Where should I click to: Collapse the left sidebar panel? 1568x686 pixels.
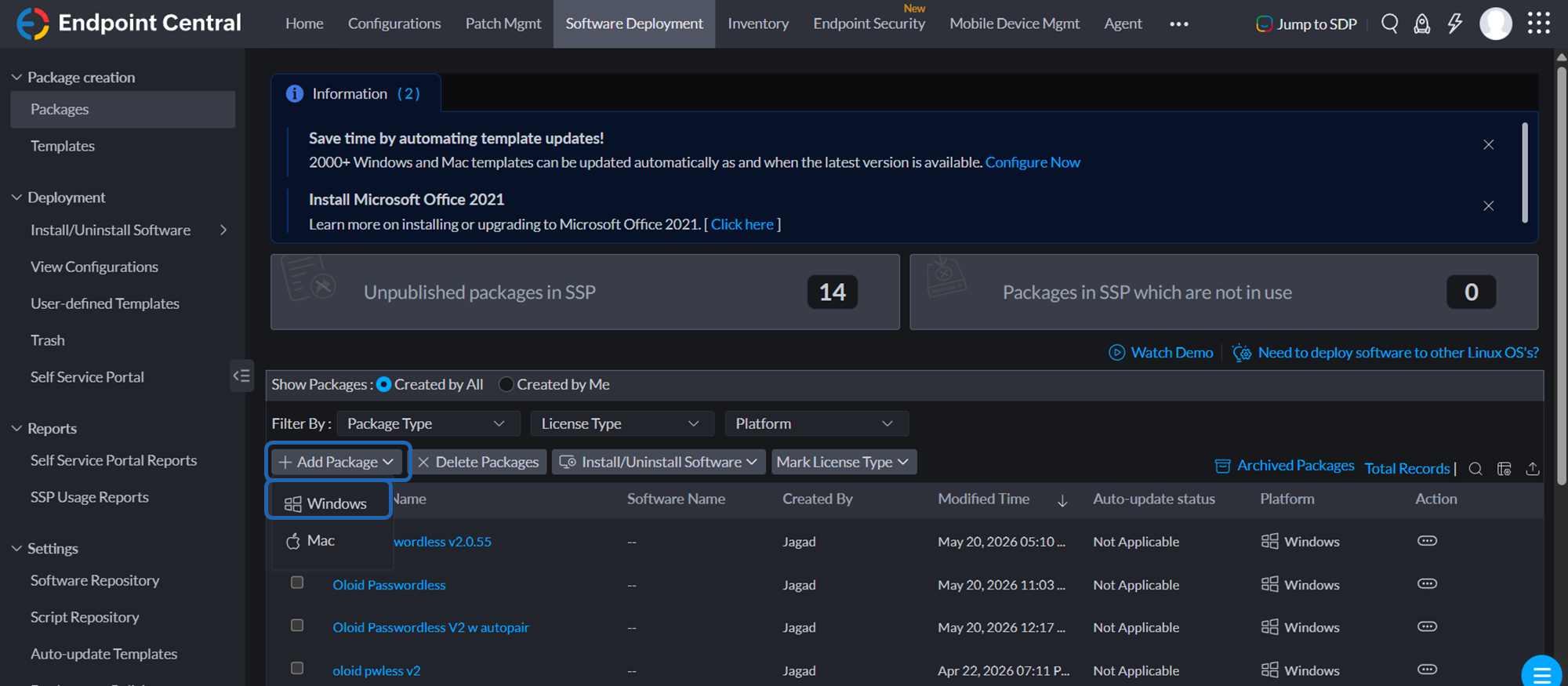241,376
